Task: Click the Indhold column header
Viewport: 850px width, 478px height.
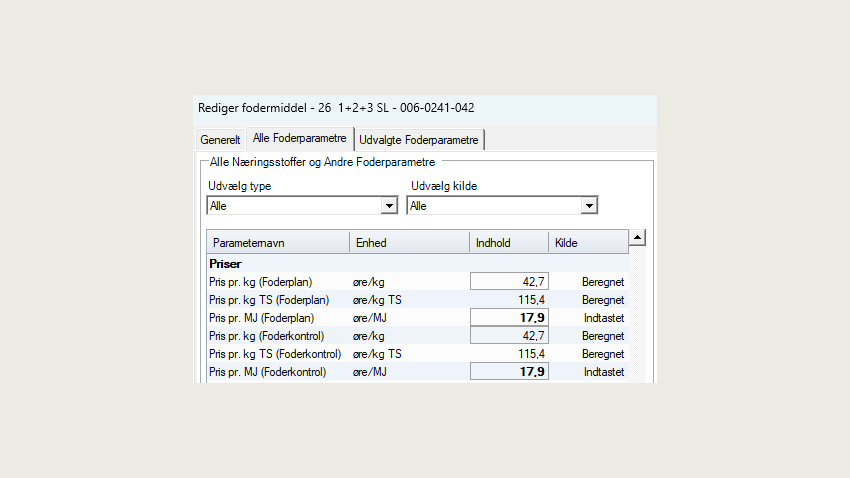Action: click(509, 243)
